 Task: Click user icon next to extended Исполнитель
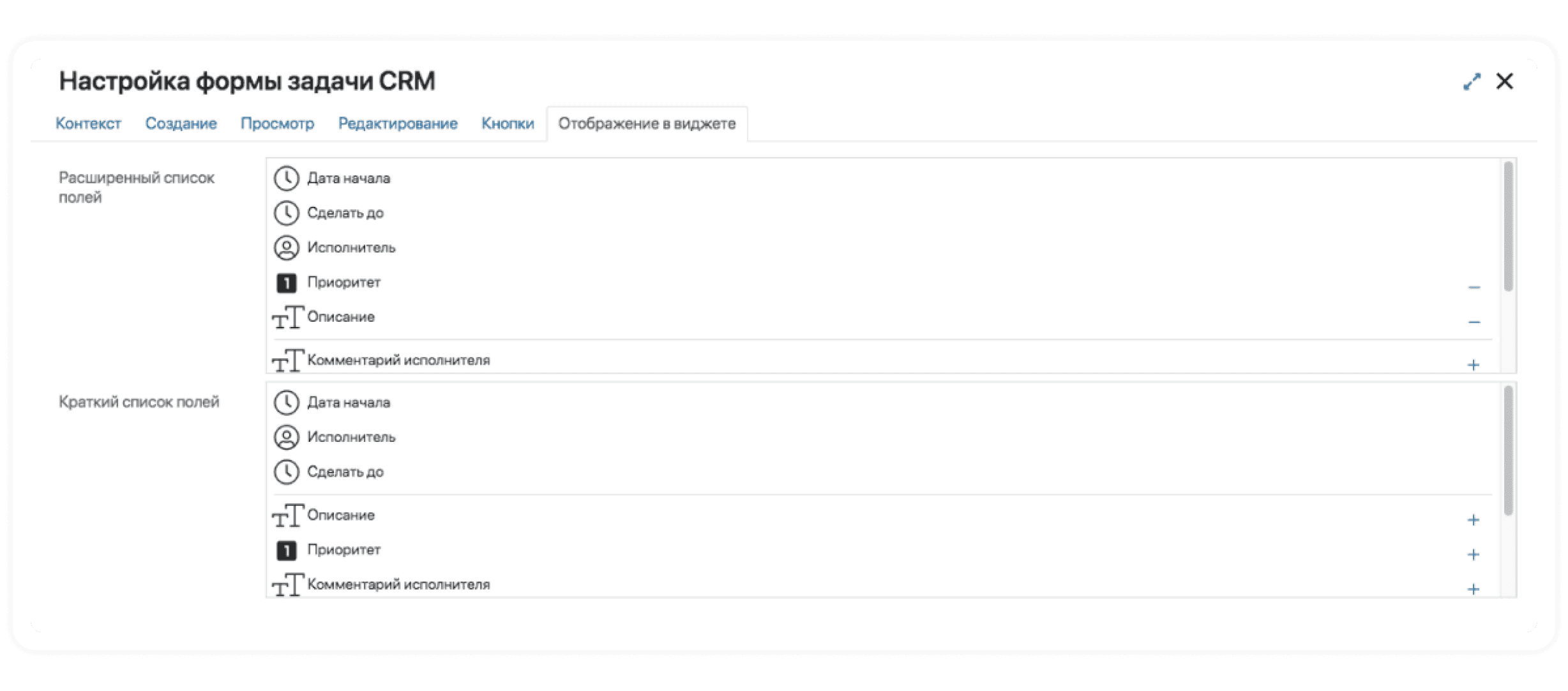pos(286,248)
